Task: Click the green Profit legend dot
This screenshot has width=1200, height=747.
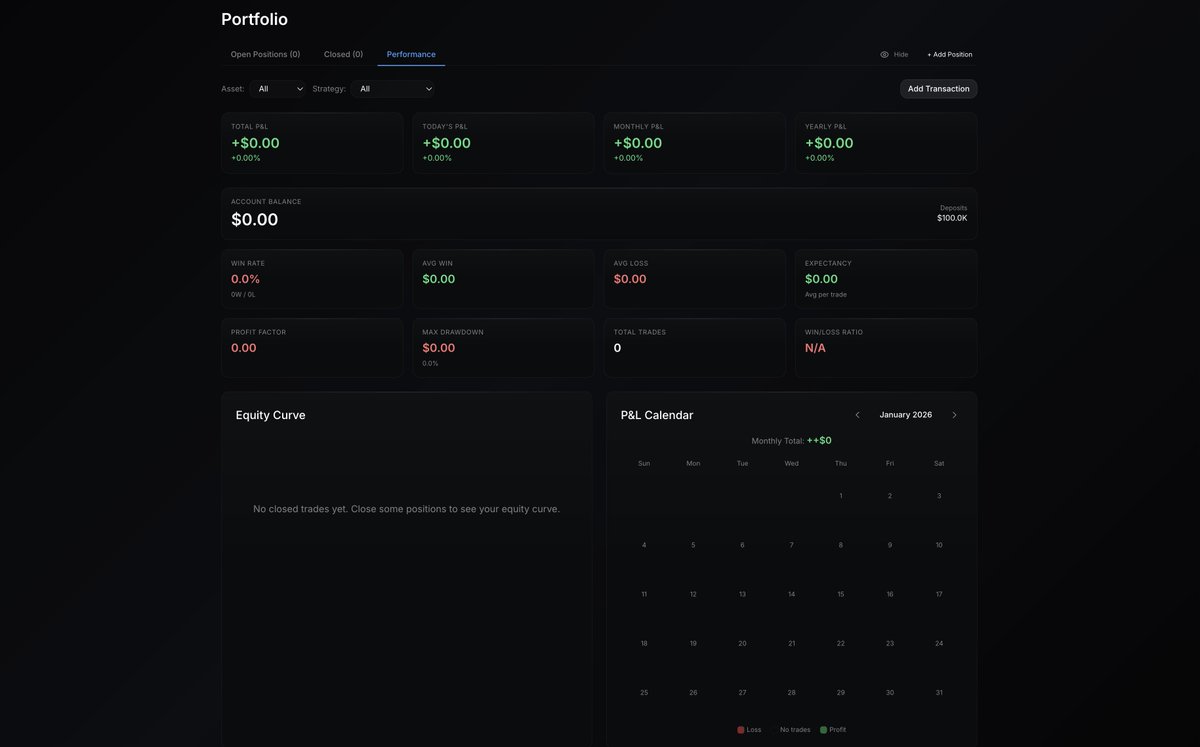Action: point(823,729)
